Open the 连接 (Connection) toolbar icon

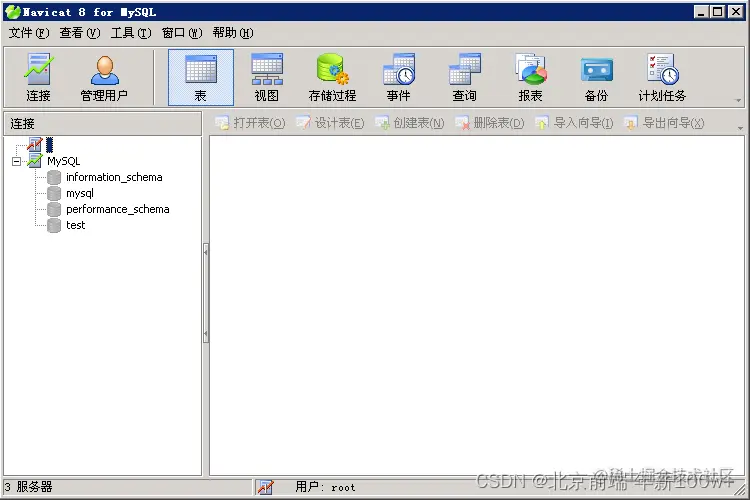(x=38, y=78)
